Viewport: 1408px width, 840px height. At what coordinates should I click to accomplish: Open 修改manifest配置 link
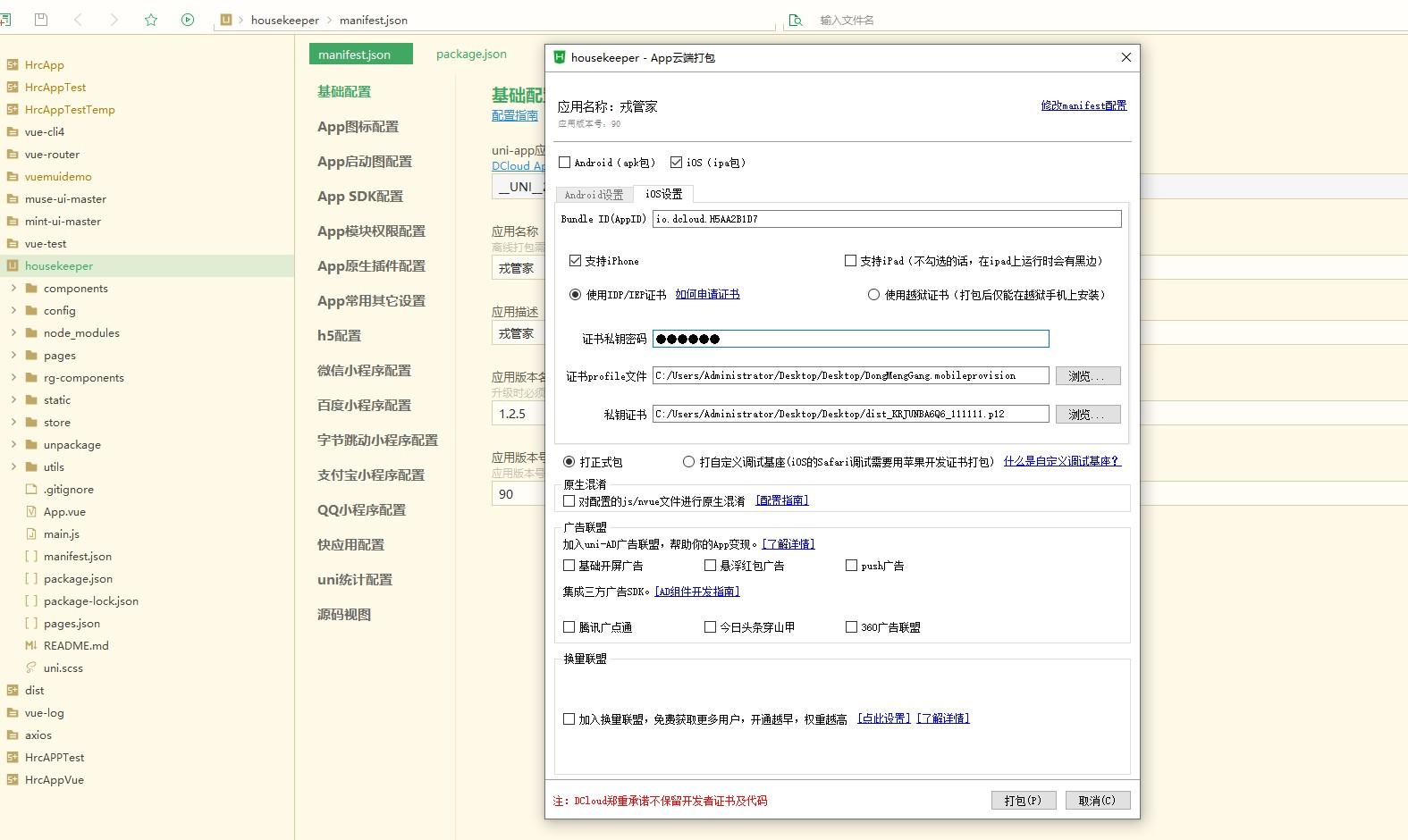click(x=1083, y=105)
